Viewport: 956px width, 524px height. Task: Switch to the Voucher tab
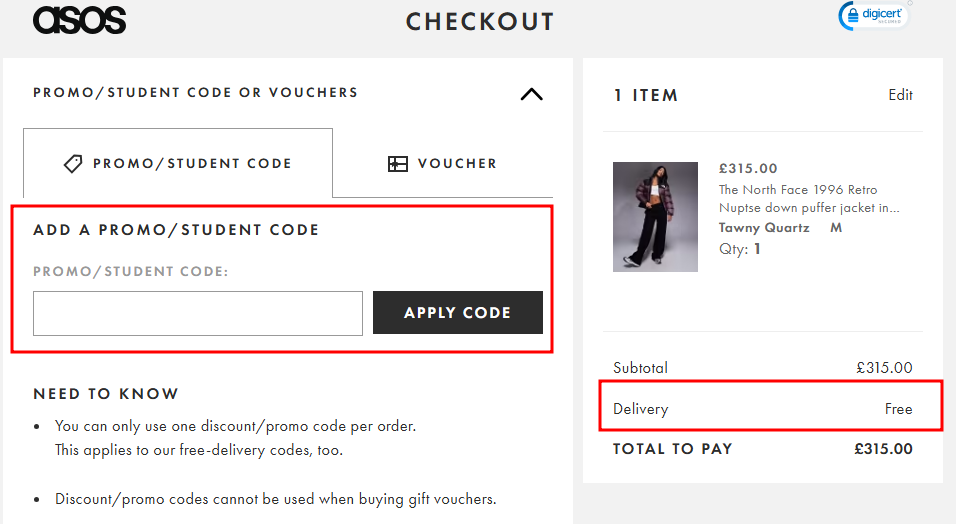pyautogui.click(x=457, y=164)
